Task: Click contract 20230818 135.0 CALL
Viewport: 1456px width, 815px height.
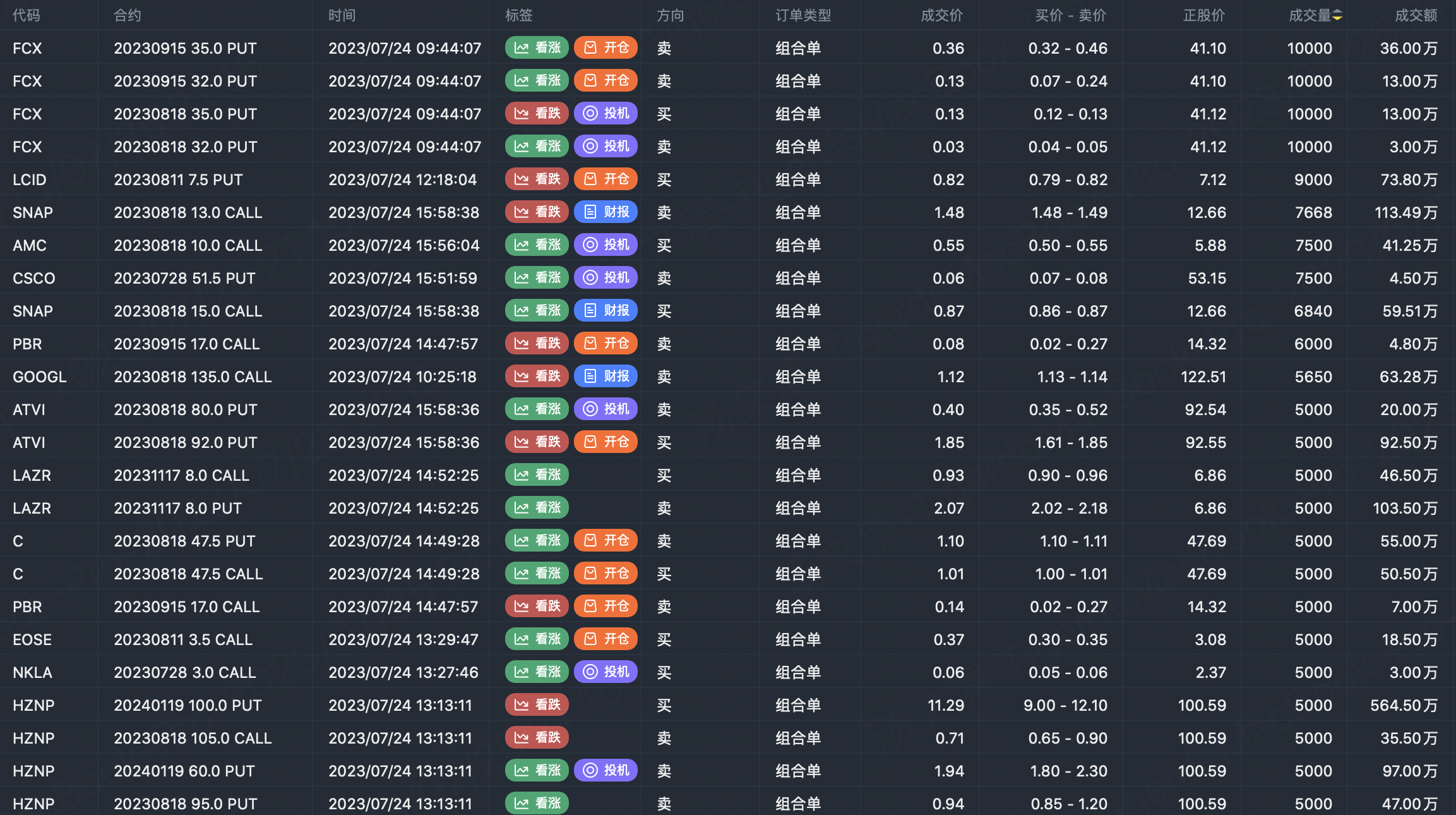Action: pos(193,377)
